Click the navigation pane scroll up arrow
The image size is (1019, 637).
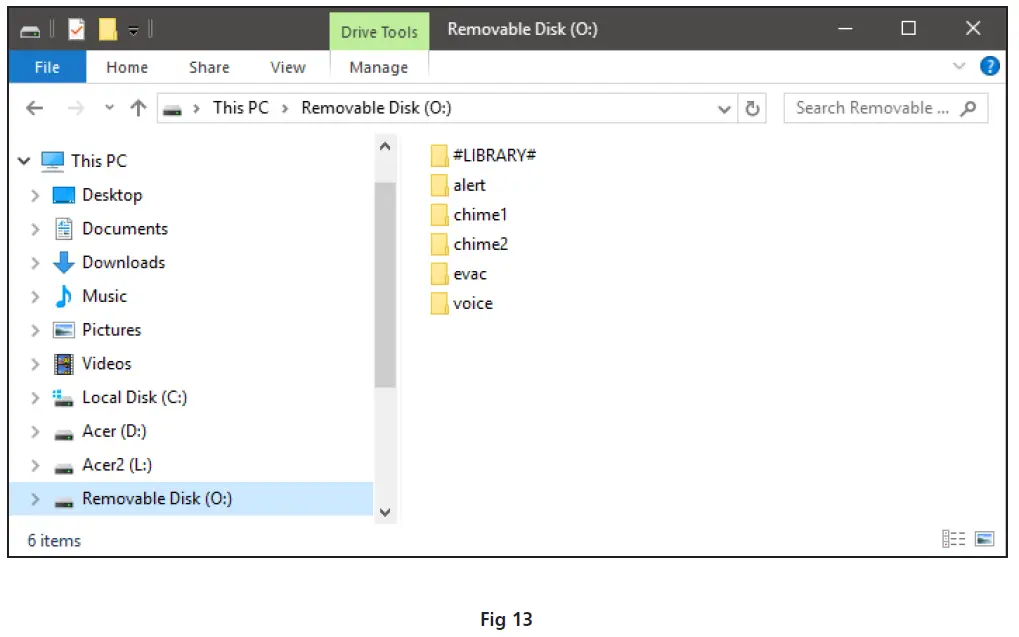pos(385,147)
